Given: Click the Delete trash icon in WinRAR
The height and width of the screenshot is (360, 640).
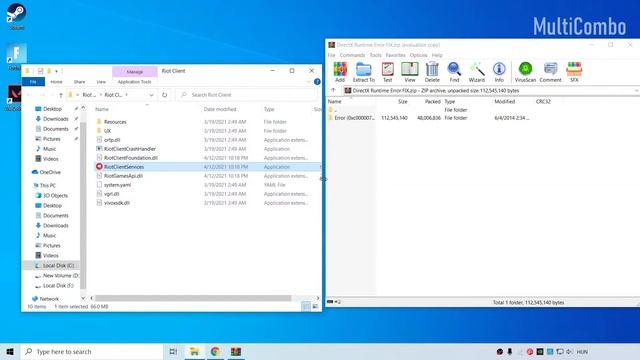Looking at the screenshot, I should pos(432,72).
